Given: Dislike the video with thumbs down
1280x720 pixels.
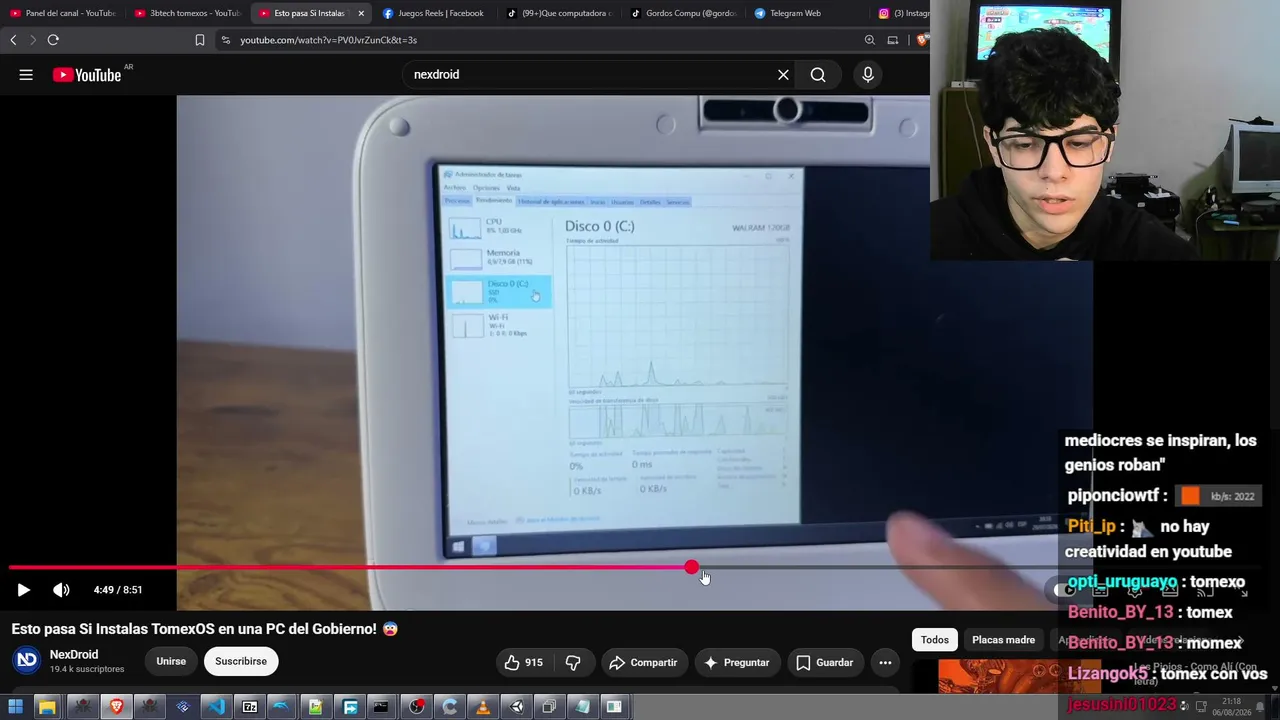Looking at the screenshot, I should [573, 662].
